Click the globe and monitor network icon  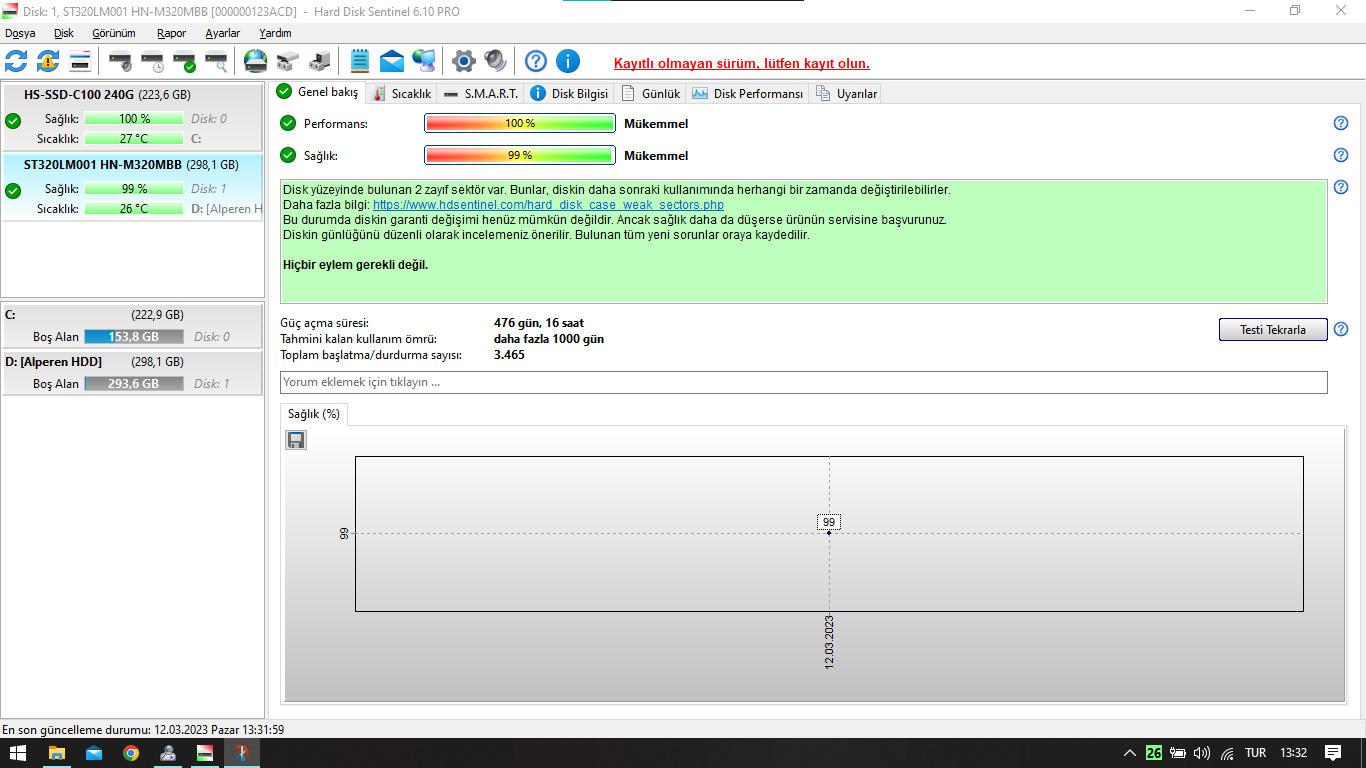[x=424, y=61]
